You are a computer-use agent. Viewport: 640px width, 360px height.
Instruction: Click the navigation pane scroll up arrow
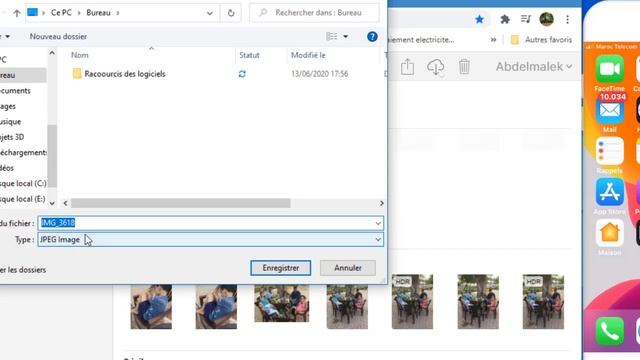(52, 53)
